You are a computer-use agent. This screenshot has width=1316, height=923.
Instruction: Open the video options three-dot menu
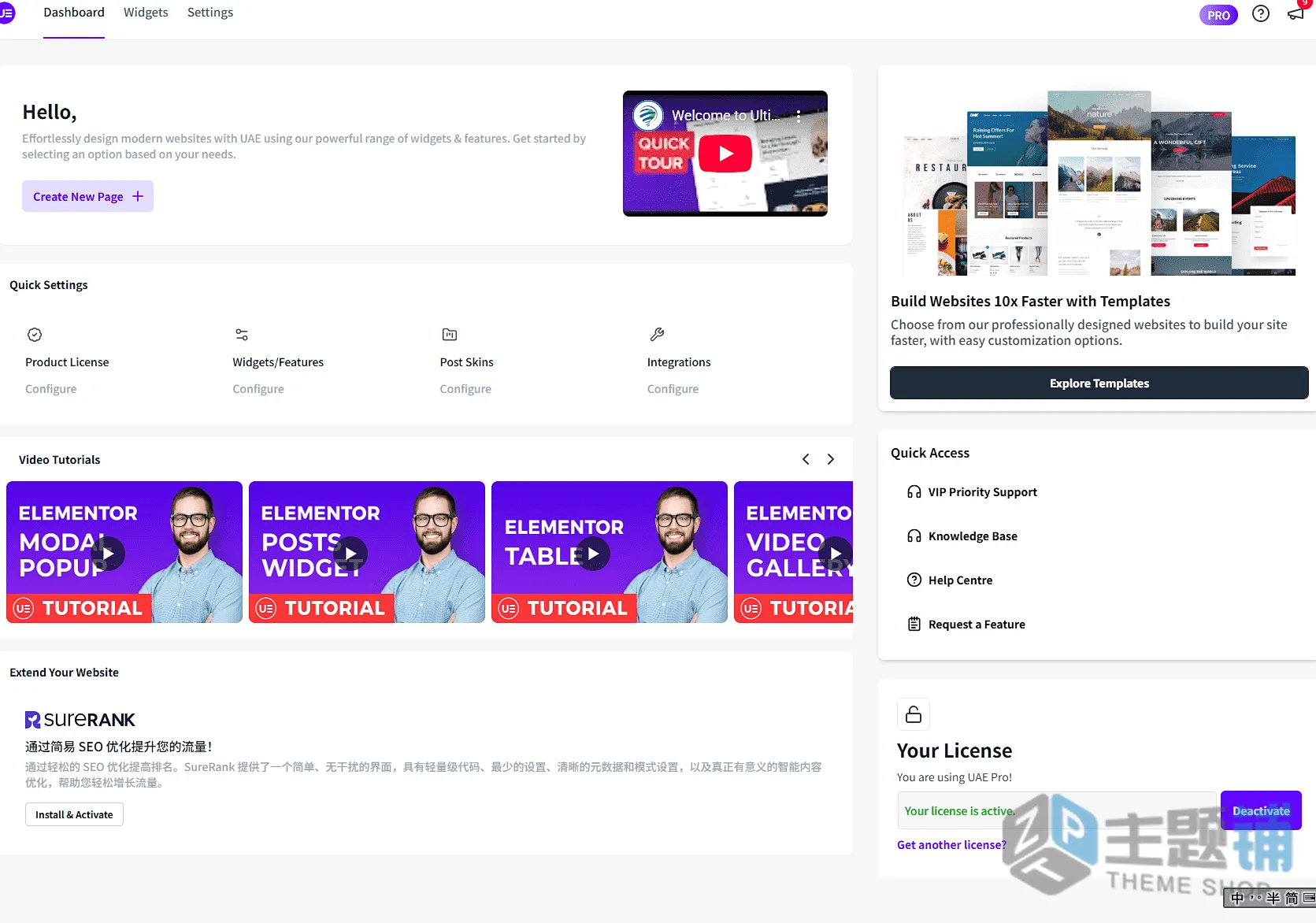coord(799,116)
